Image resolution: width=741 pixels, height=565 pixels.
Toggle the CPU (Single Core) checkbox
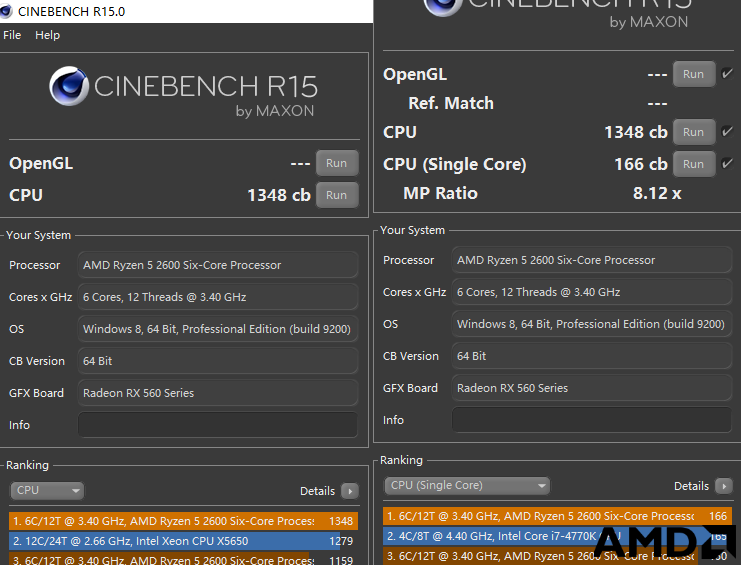pyautogui.click(x=727, y=163)
